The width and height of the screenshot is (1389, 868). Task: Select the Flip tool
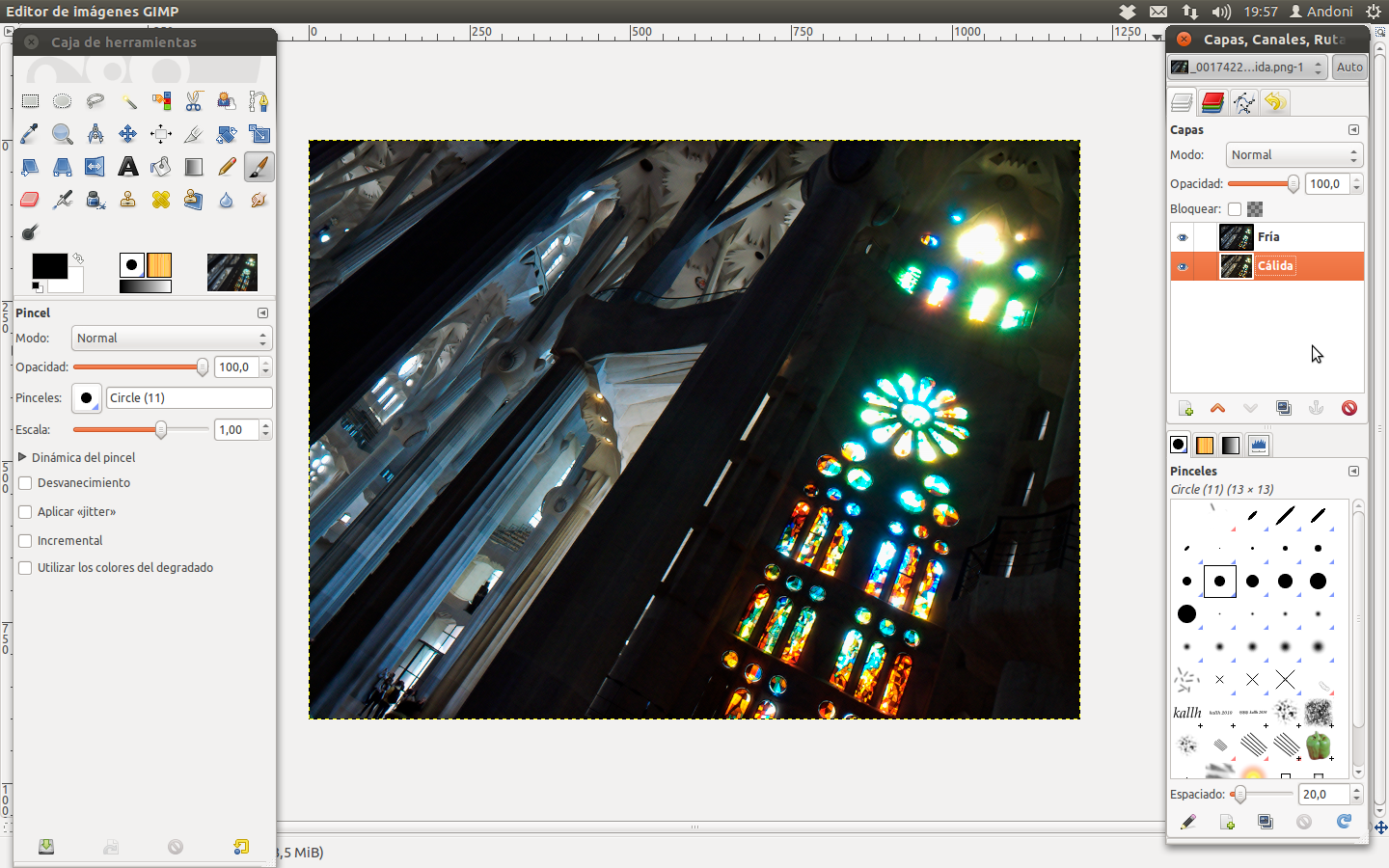point(95,167)
